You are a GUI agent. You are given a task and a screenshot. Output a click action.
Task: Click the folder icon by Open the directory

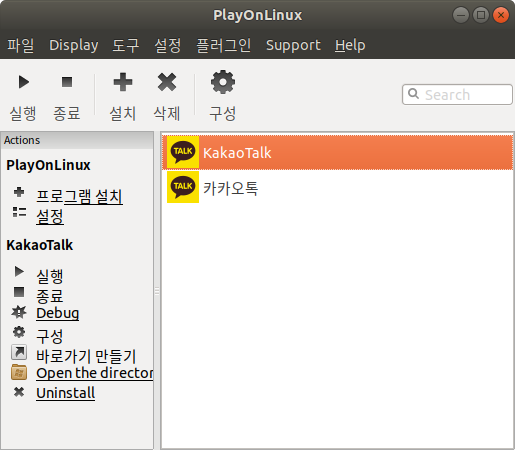click(x=19, y=372)
